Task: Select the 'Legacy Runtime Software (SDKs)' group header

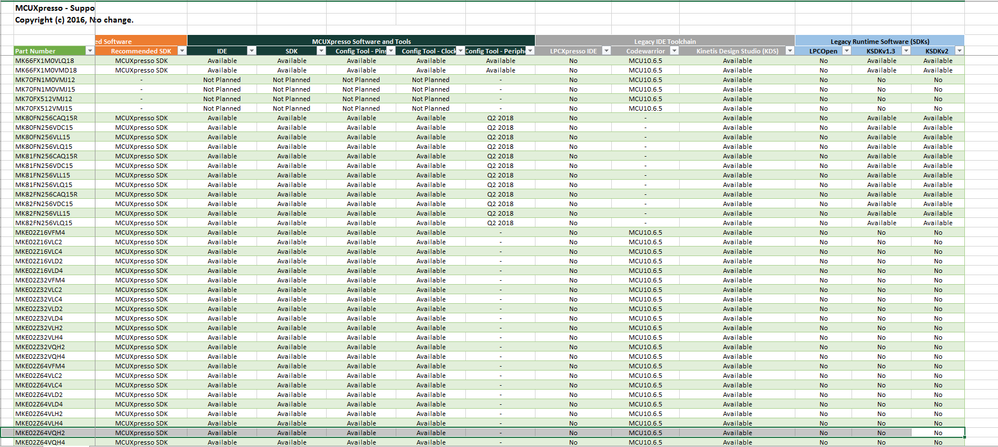Action: (x=880, y=41)
